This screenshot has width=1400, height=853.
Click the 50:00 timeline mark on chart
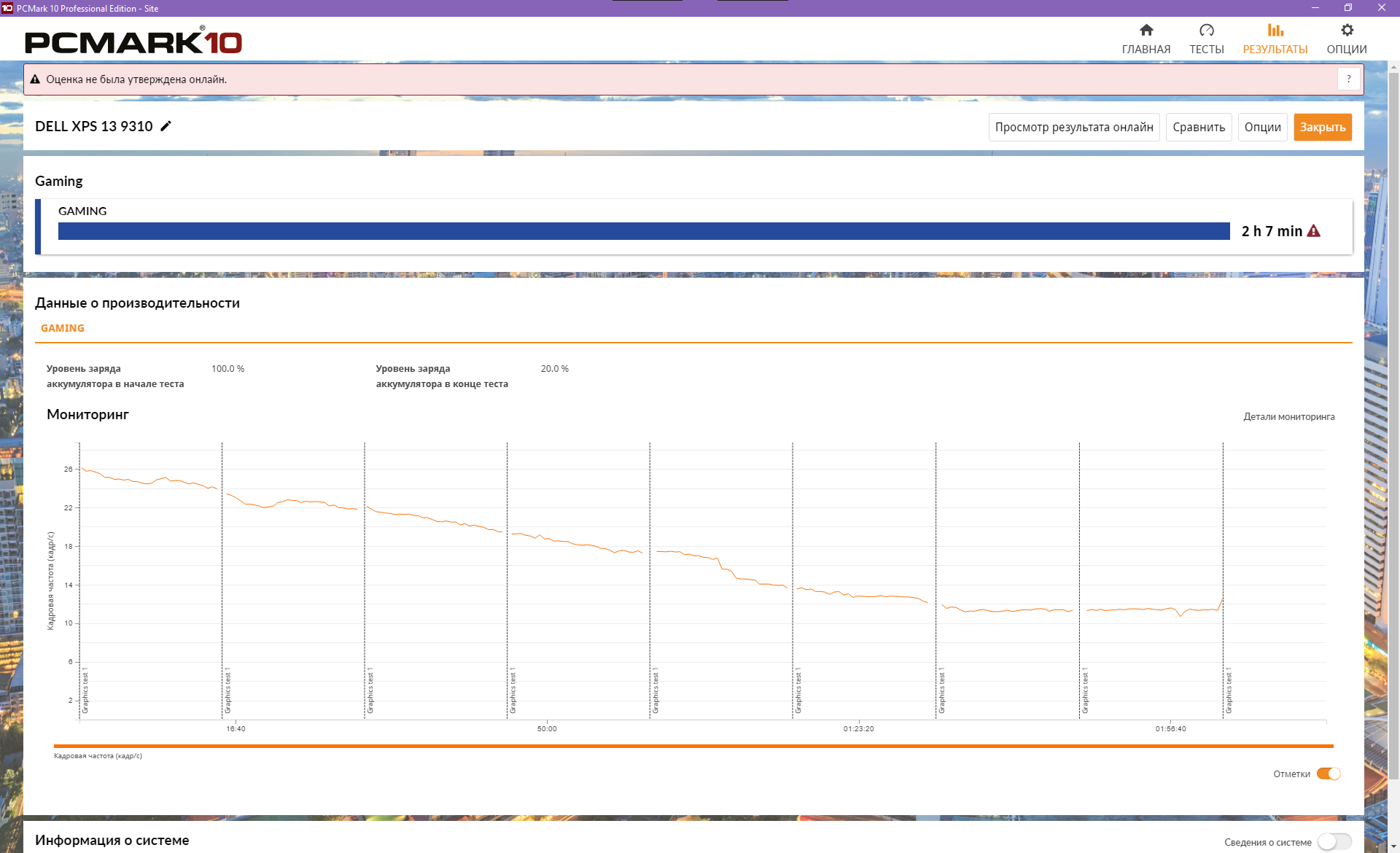click(547, 728)
